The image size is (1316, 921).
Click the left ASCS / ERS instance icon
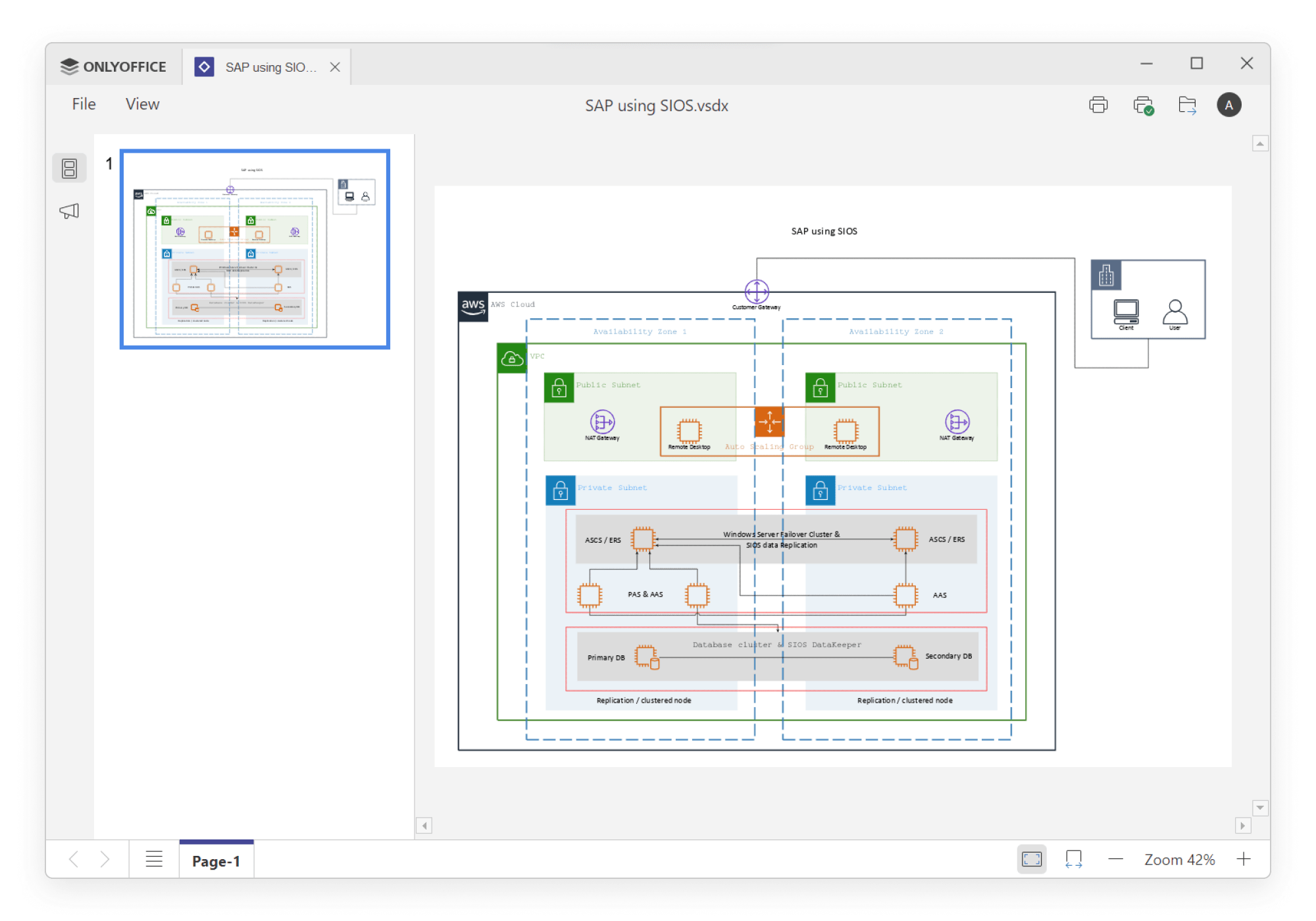pos(643,539)
